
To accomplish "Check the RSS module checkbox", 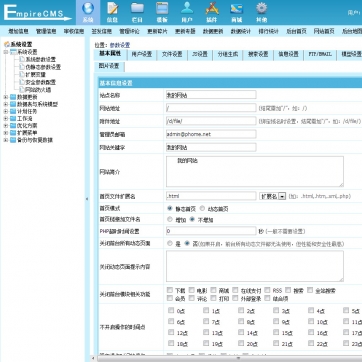I will click(267, 290).
